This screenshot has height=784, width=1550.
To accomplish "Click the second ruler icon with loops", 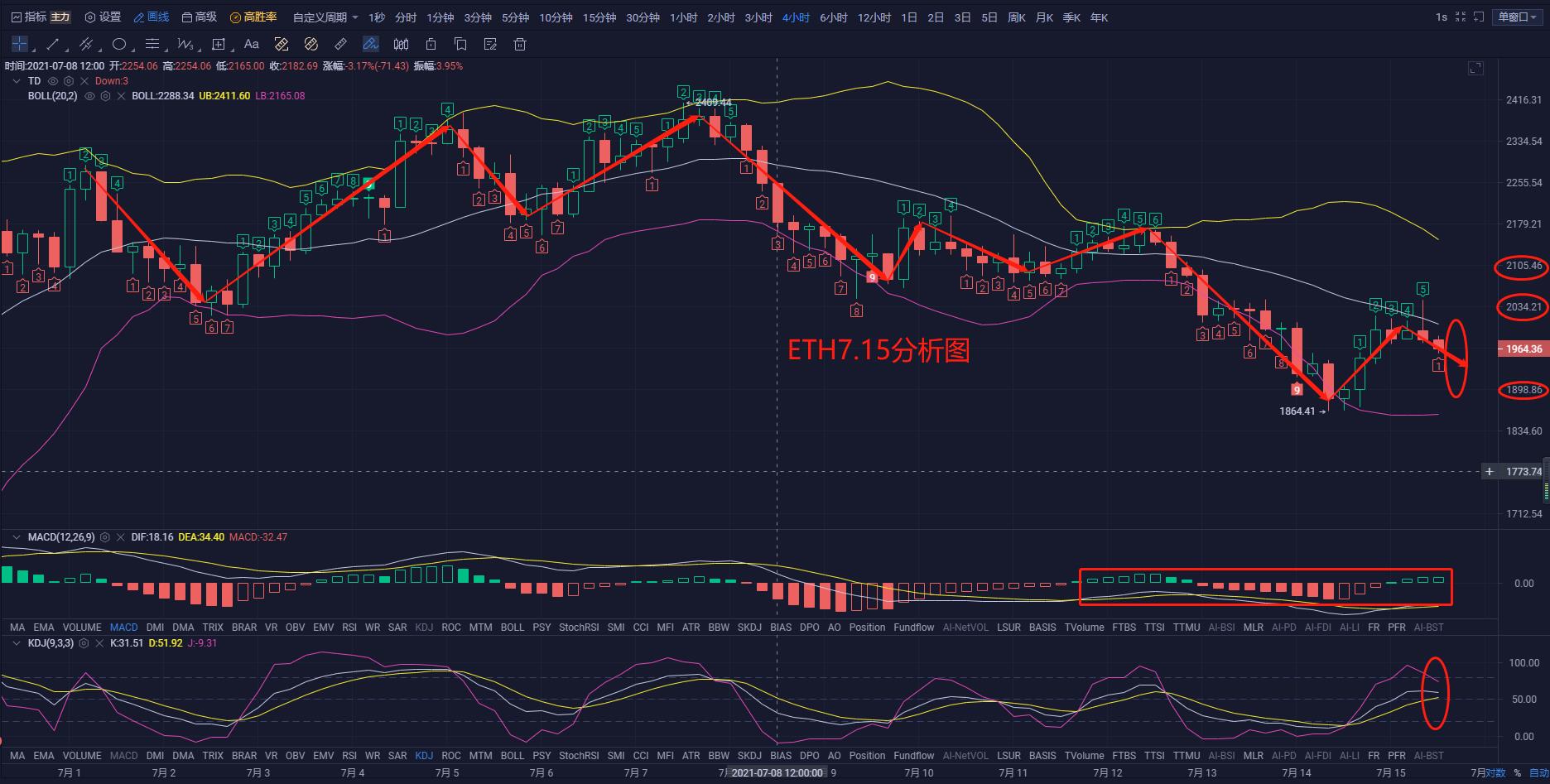I will [x=311, y=44].
